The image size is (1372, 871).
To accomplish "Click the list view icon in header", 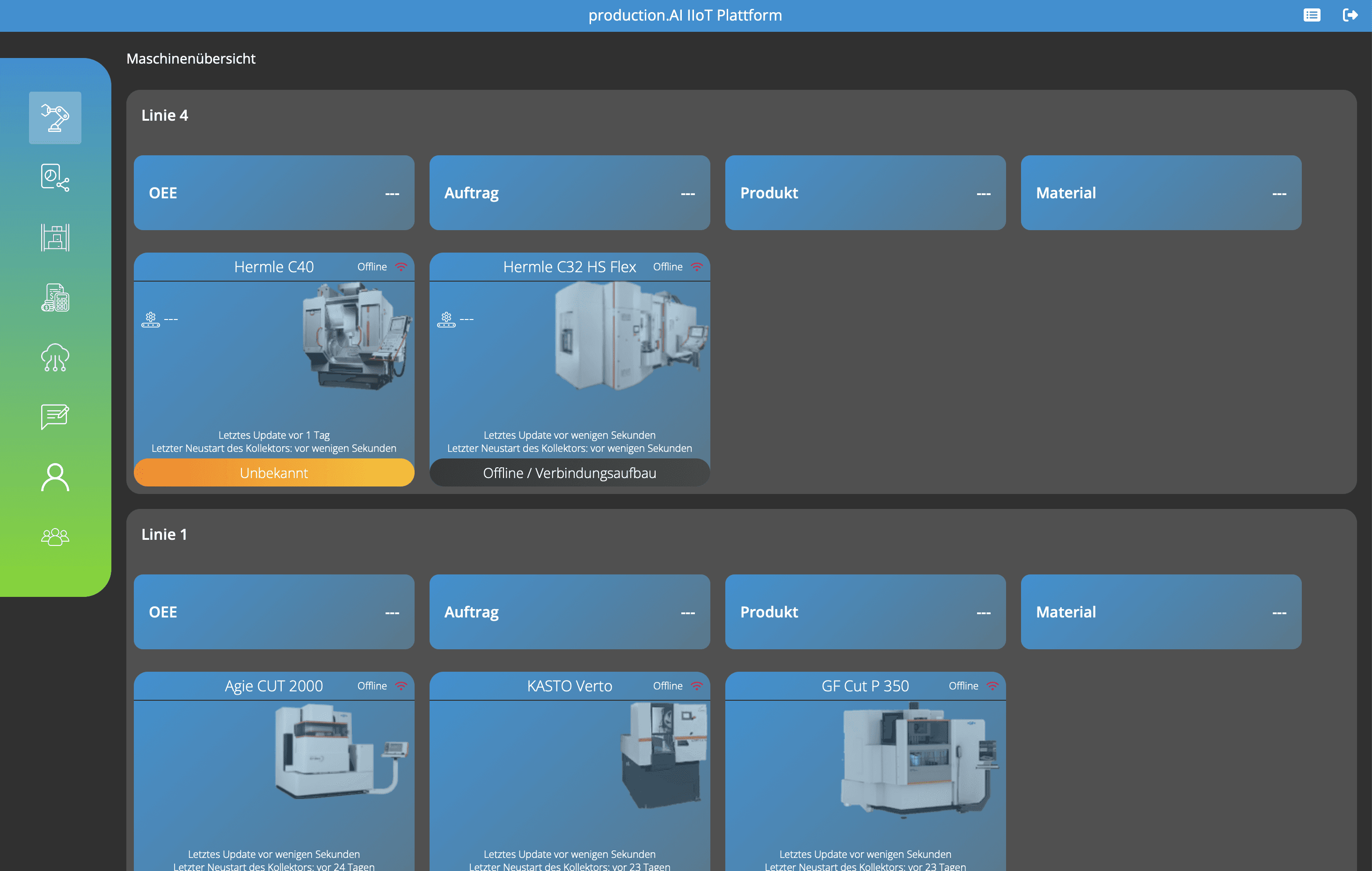I will tap(1312, 15).
